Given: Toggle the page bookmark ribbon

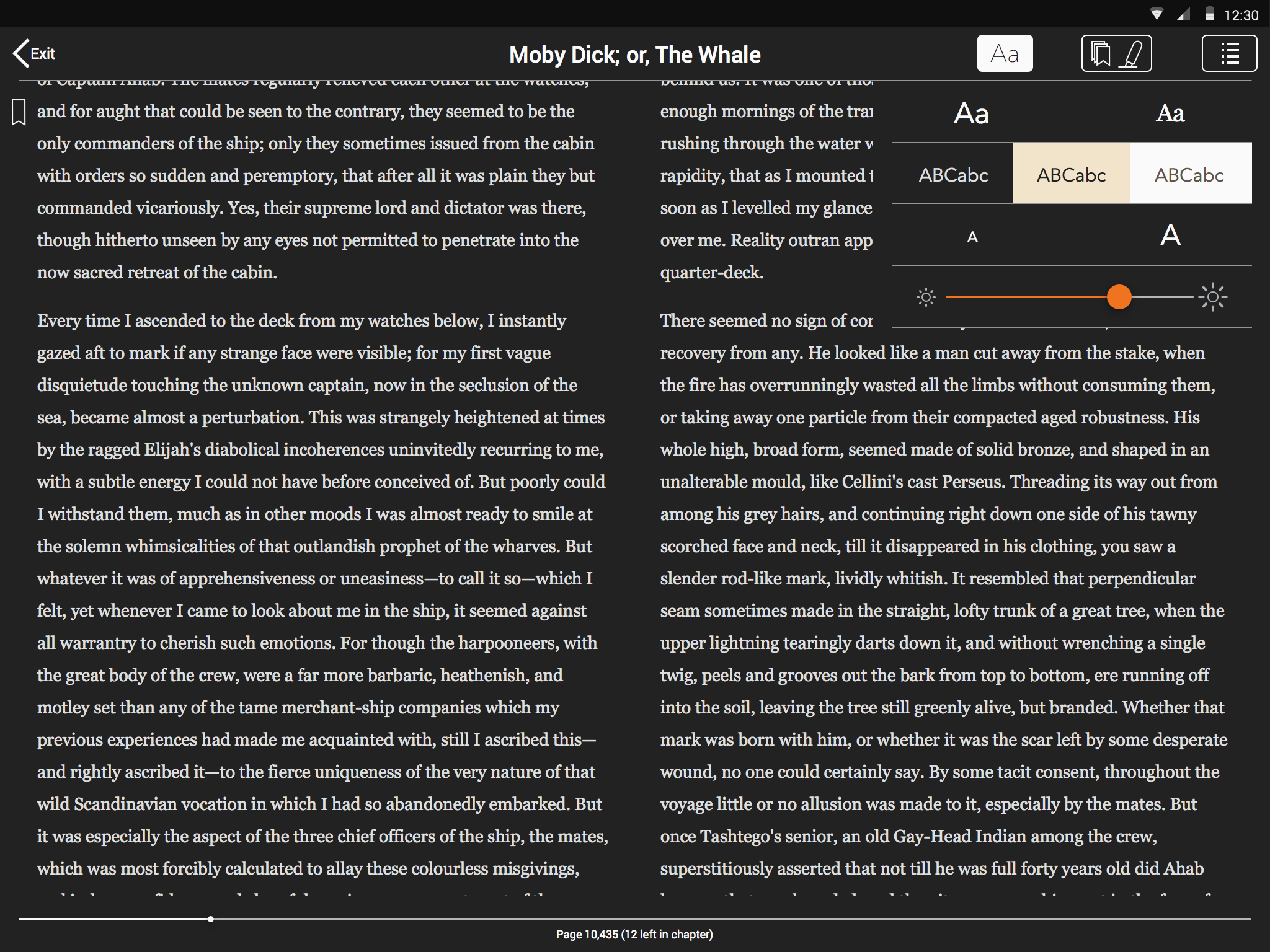Looking at the screenshot, I should tap(19, 112).
